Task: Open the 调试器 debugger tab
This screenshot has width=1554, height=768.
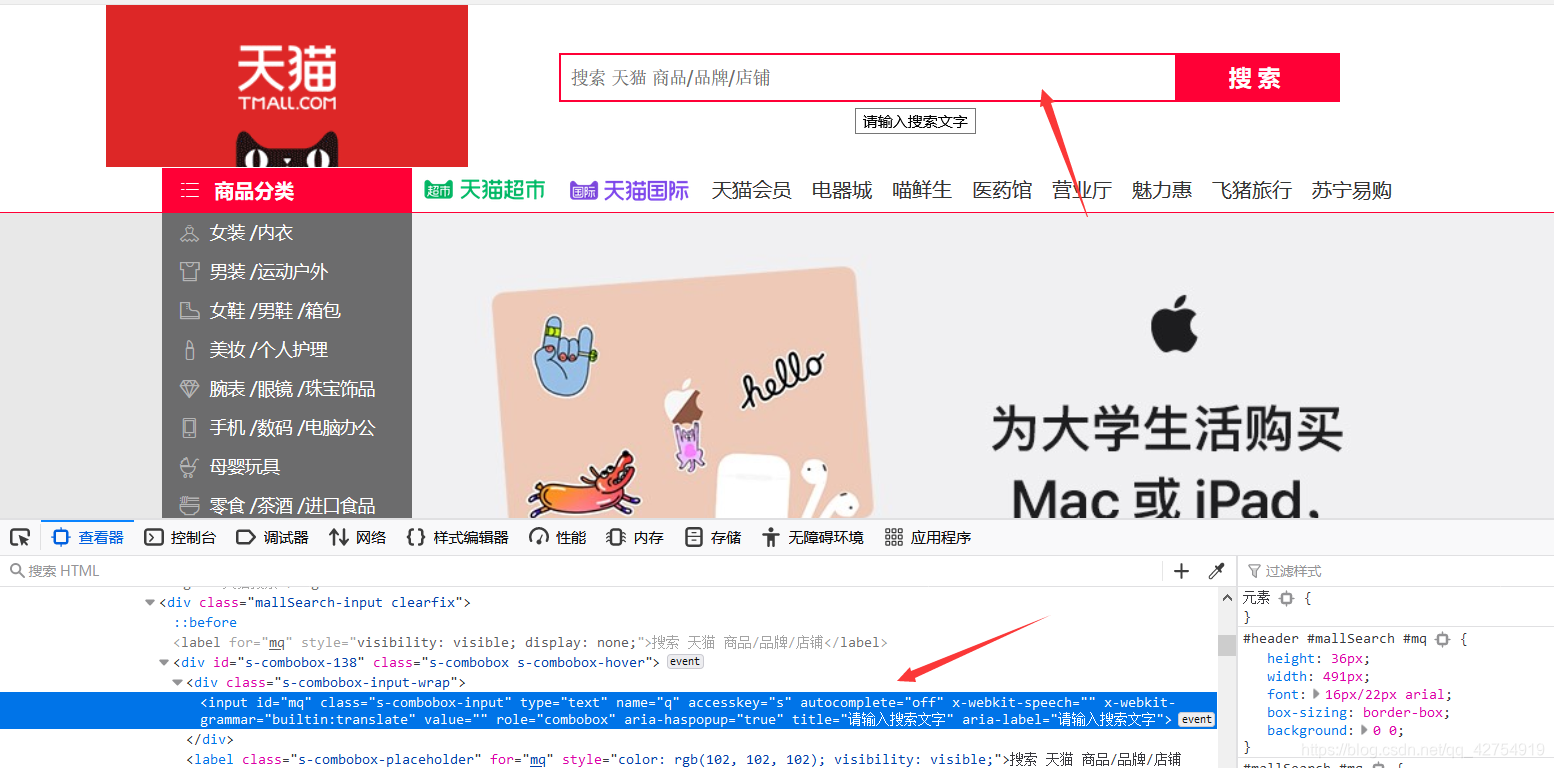Action: coord(272,538)
